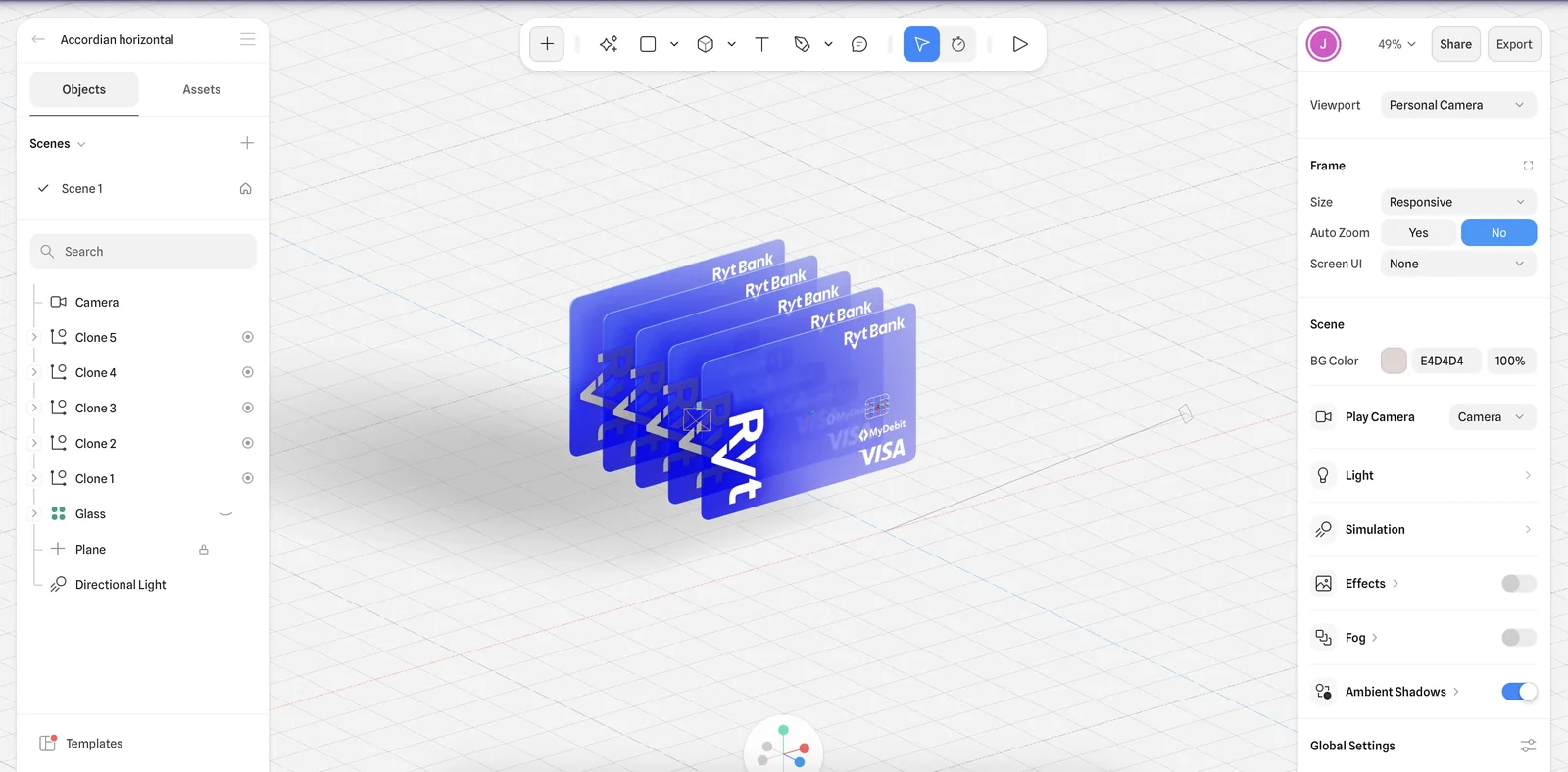The height and width of the screenshot is (772, 1568).
Task: Click the Clone 2 state indicator
Action: pyautogui.click(x=248, y=443)
